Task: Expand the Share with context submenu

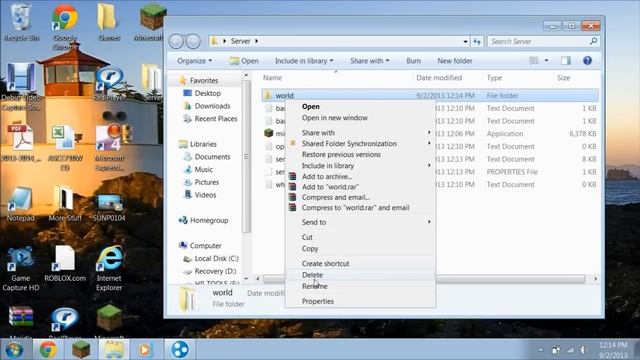Action: click(361, 133)
